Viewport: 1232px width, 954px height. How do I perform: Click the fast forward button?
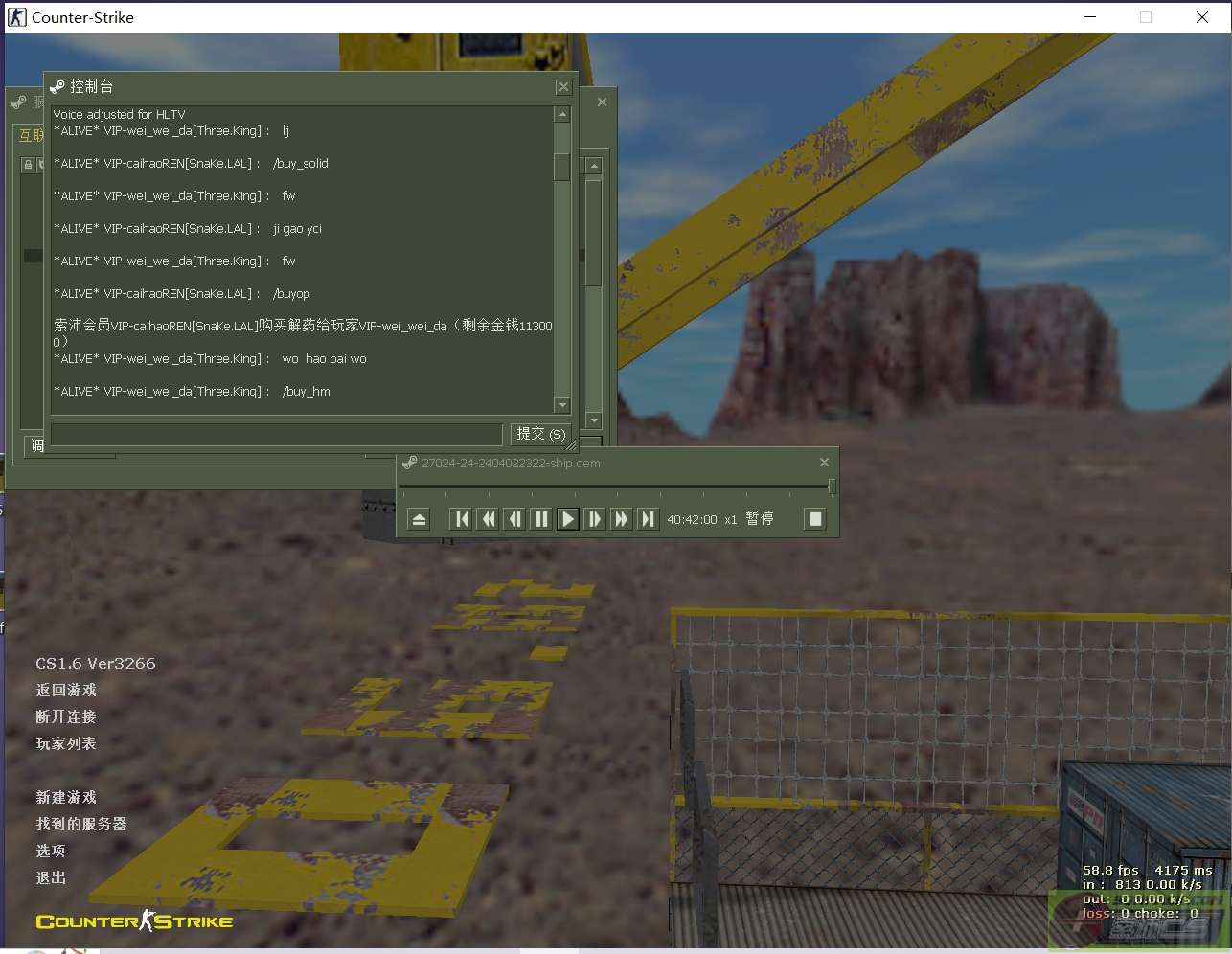(x=621, y=519)
